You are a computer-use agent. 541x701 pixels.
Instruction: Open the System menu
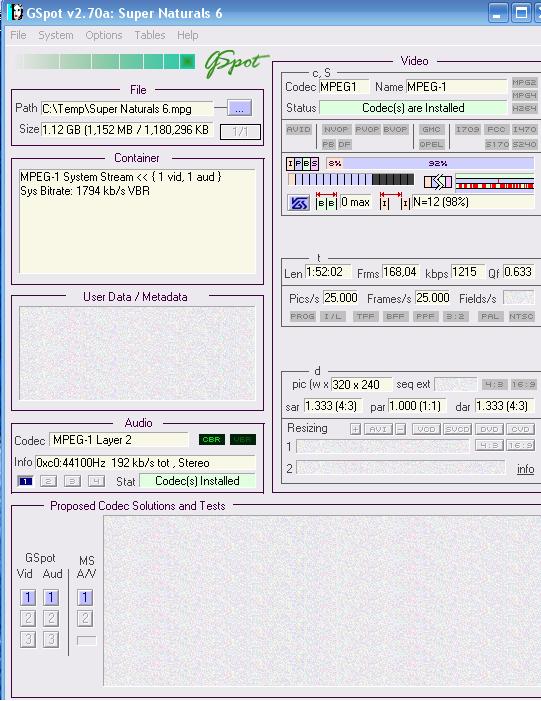[55, 35]
